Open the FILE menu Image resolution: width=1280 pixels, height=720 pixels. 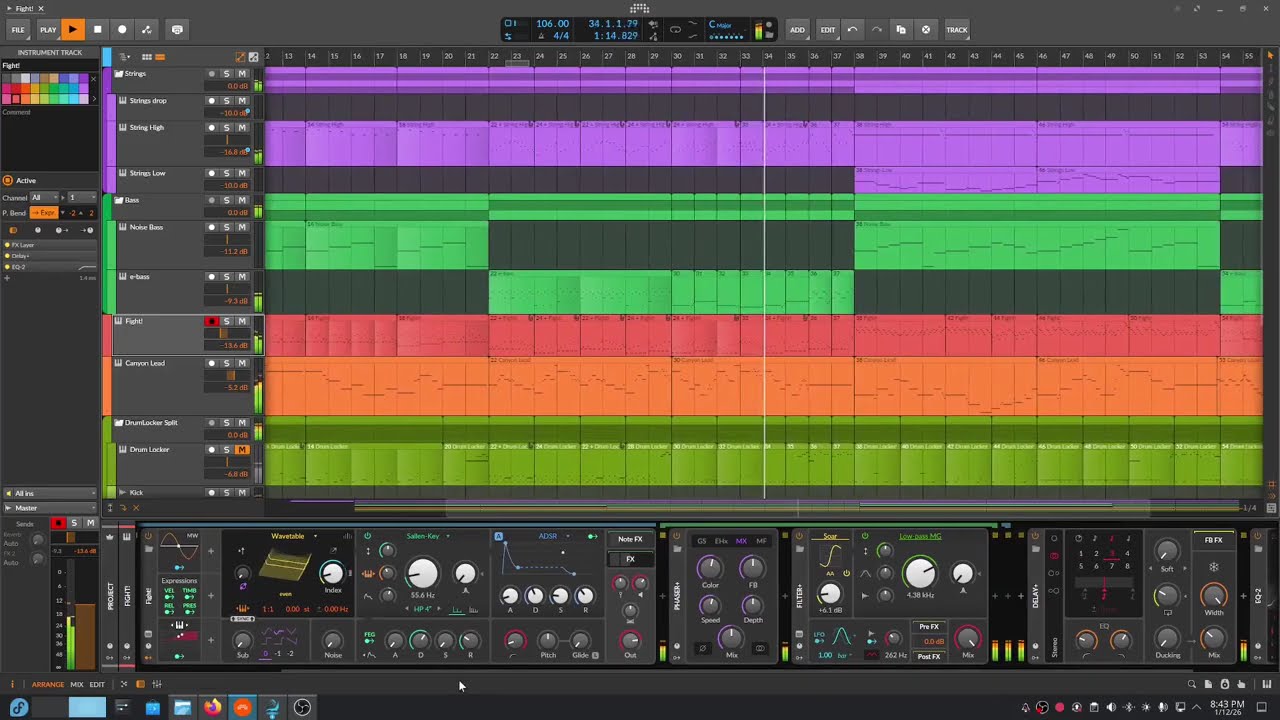18,30
